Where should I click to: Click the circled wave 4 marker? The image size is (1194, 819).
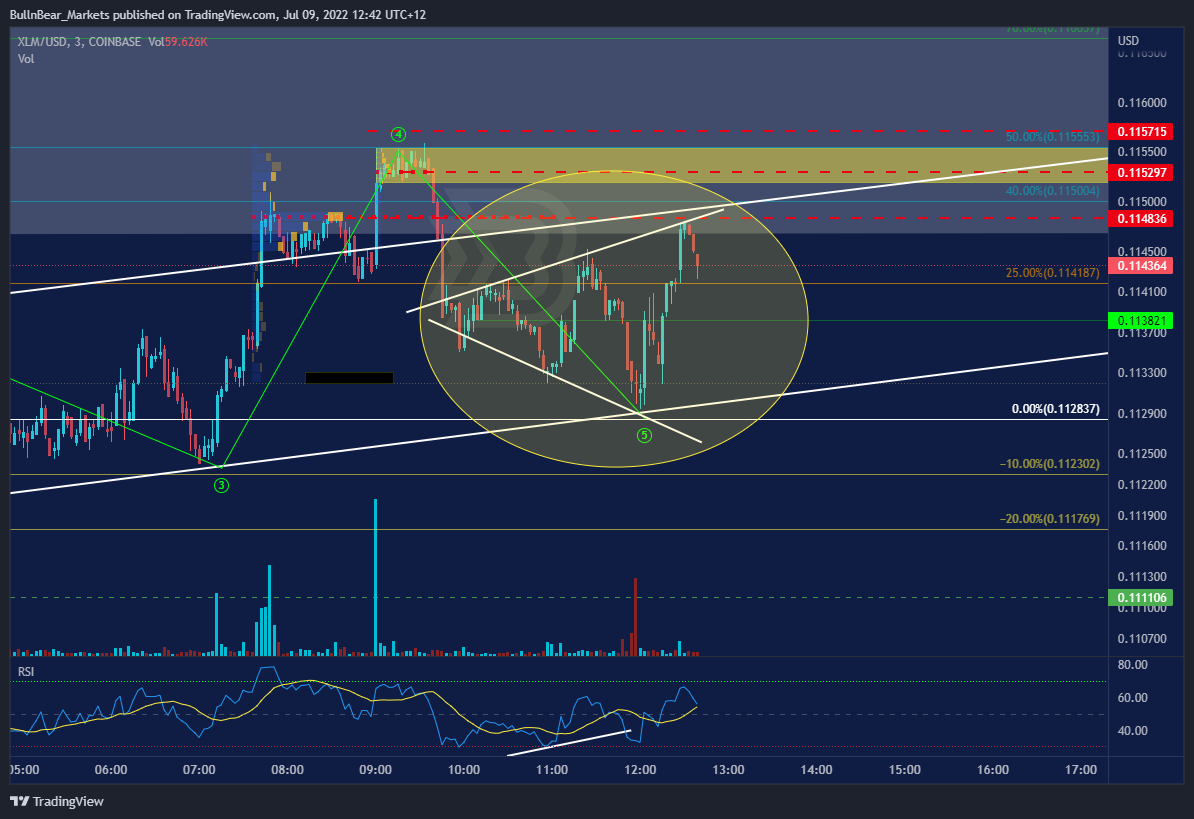[x=398, y=135]
